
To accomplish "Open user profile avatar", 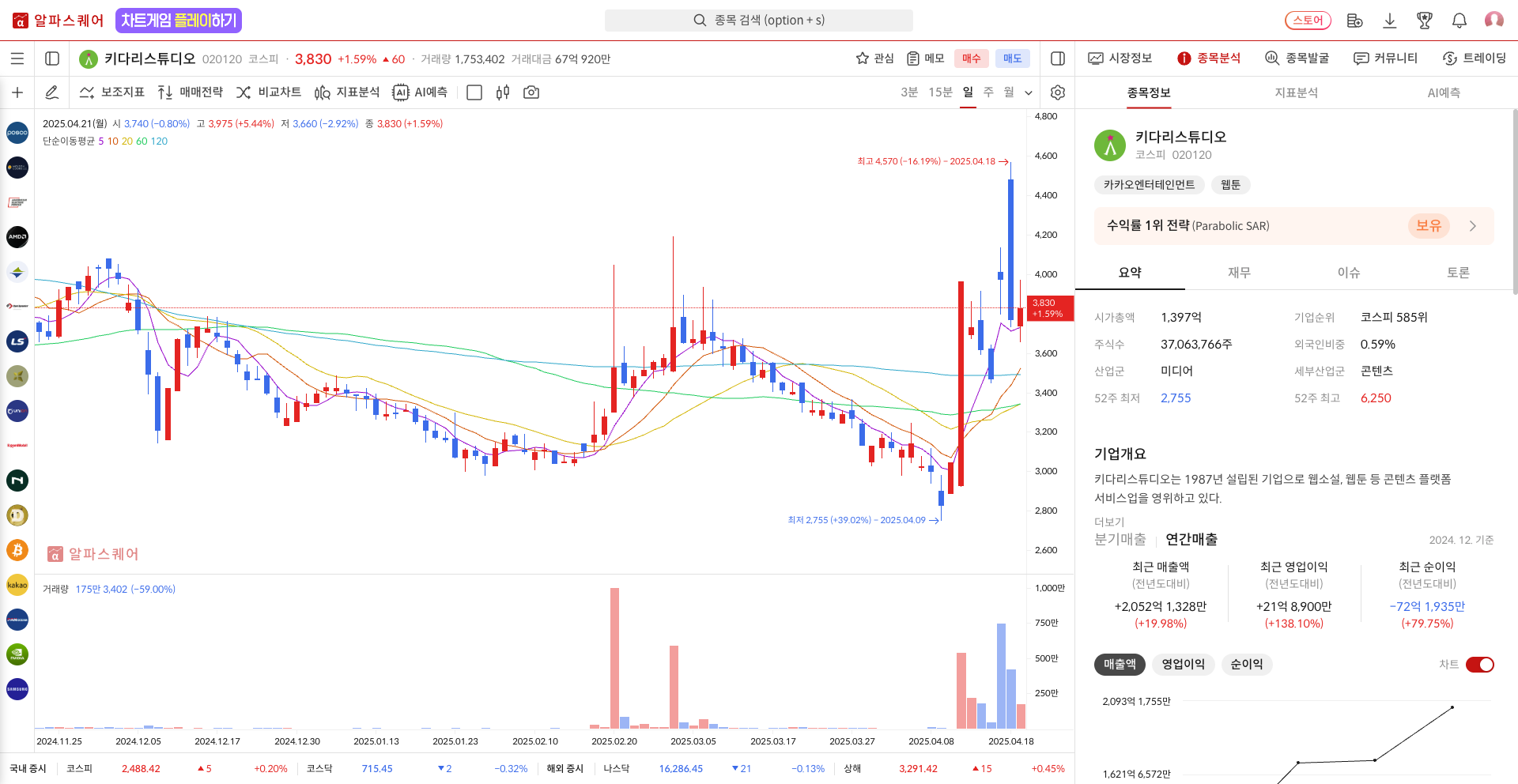I will click(x=1494, y=21).
